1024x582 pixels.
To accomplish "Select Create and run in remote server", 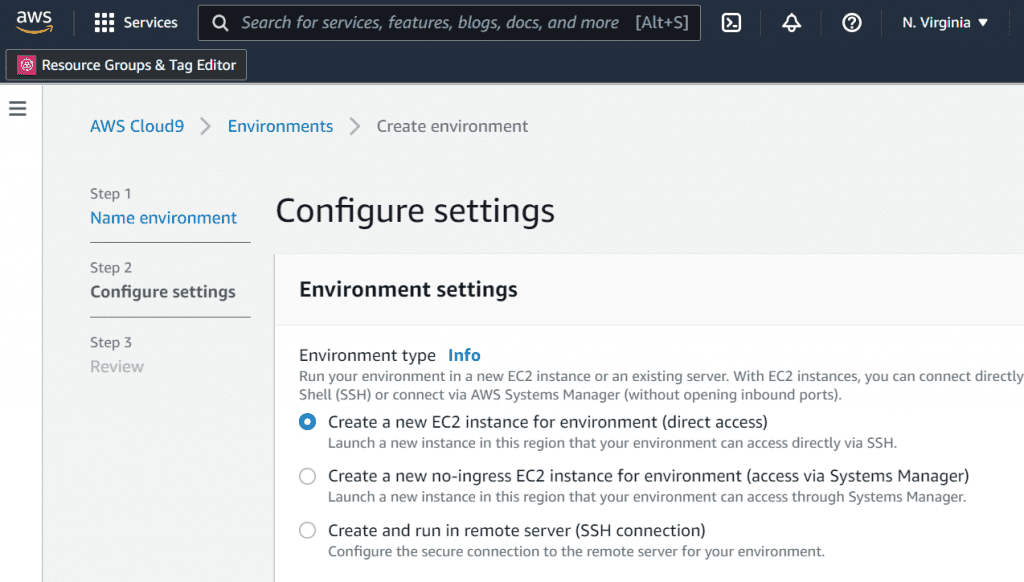I will pyautogui.click(x=308, y=530).
